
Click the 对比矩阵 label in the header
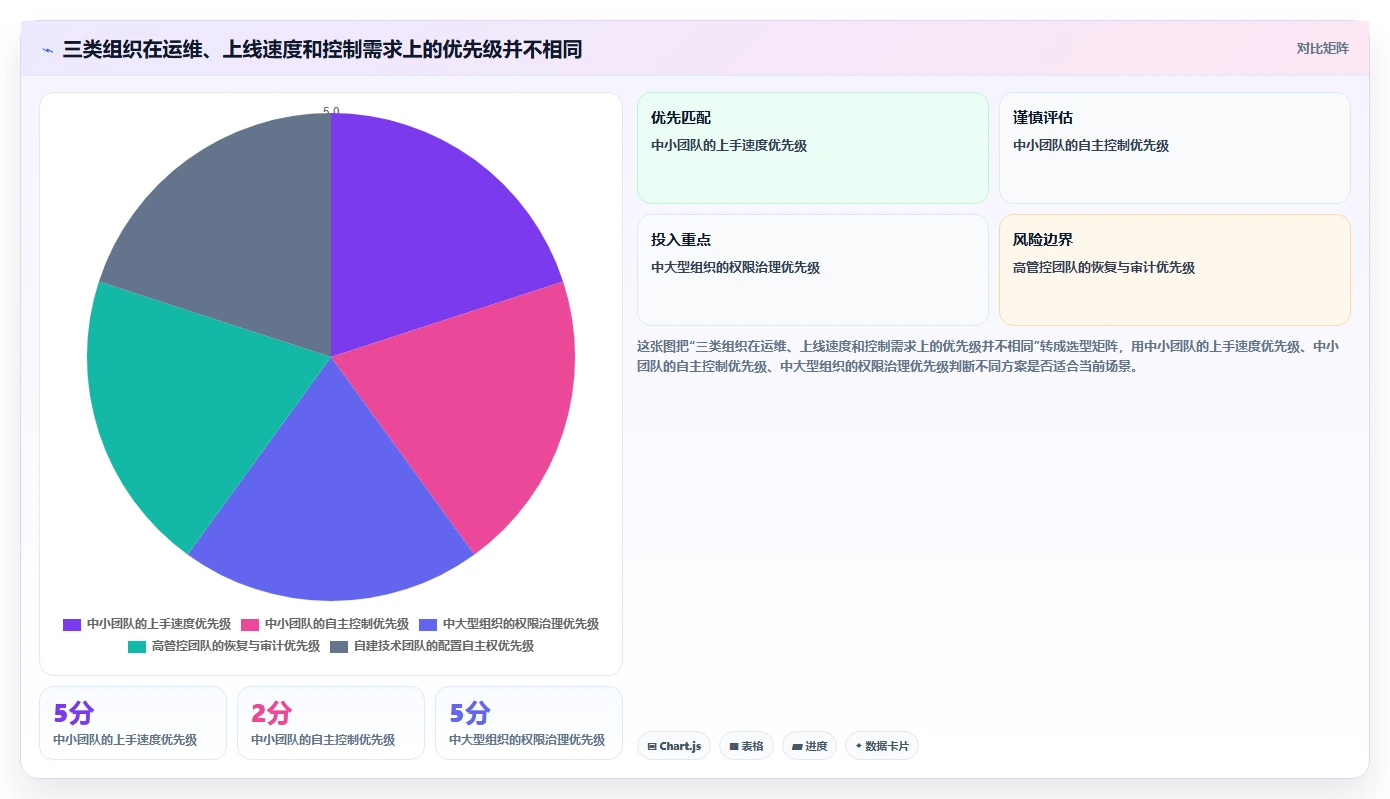pos(1322,48)
